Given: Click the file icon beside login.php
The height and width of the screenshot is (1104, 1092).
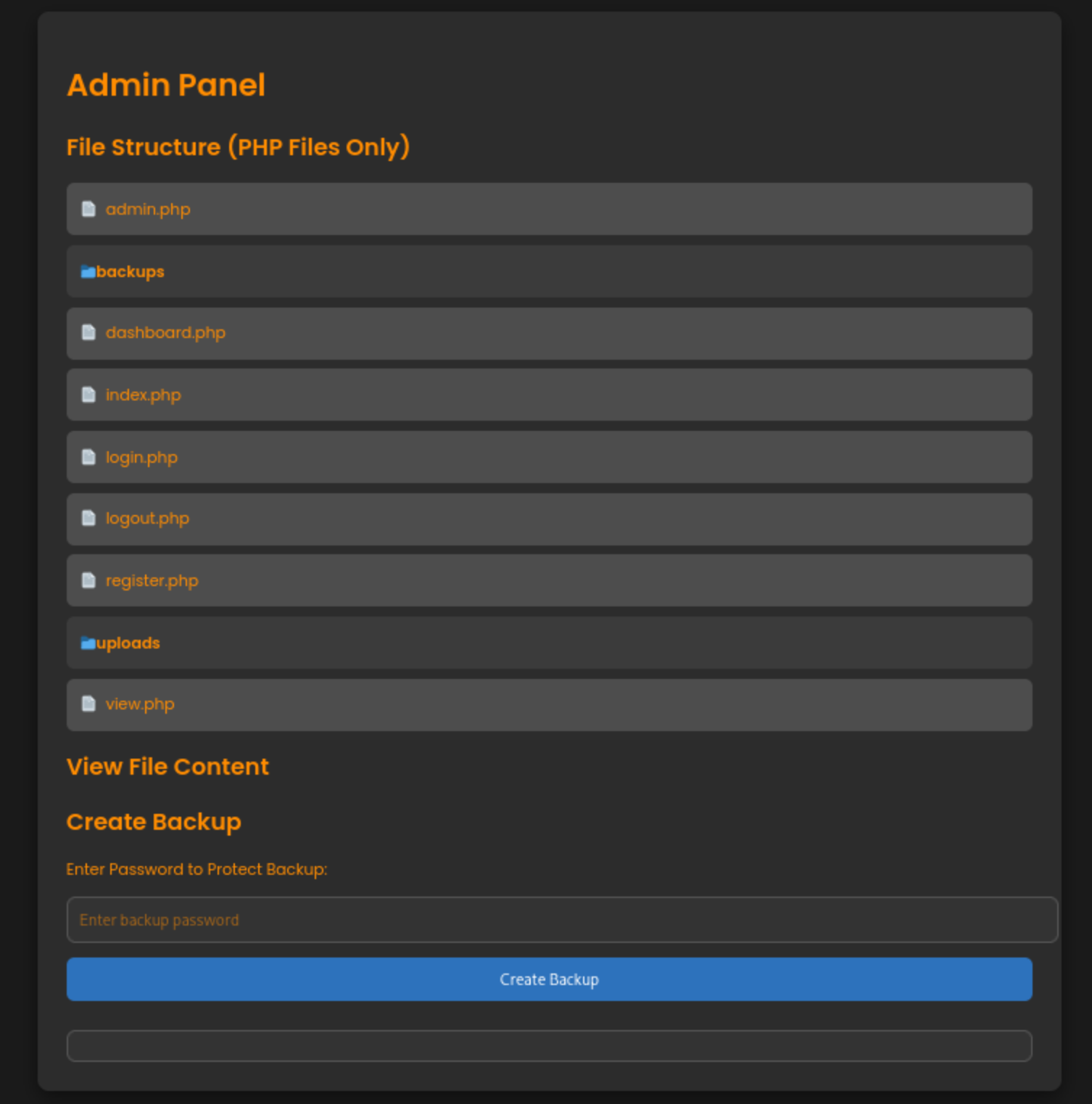Looking at the screenshot, I should tap(88, 457).
